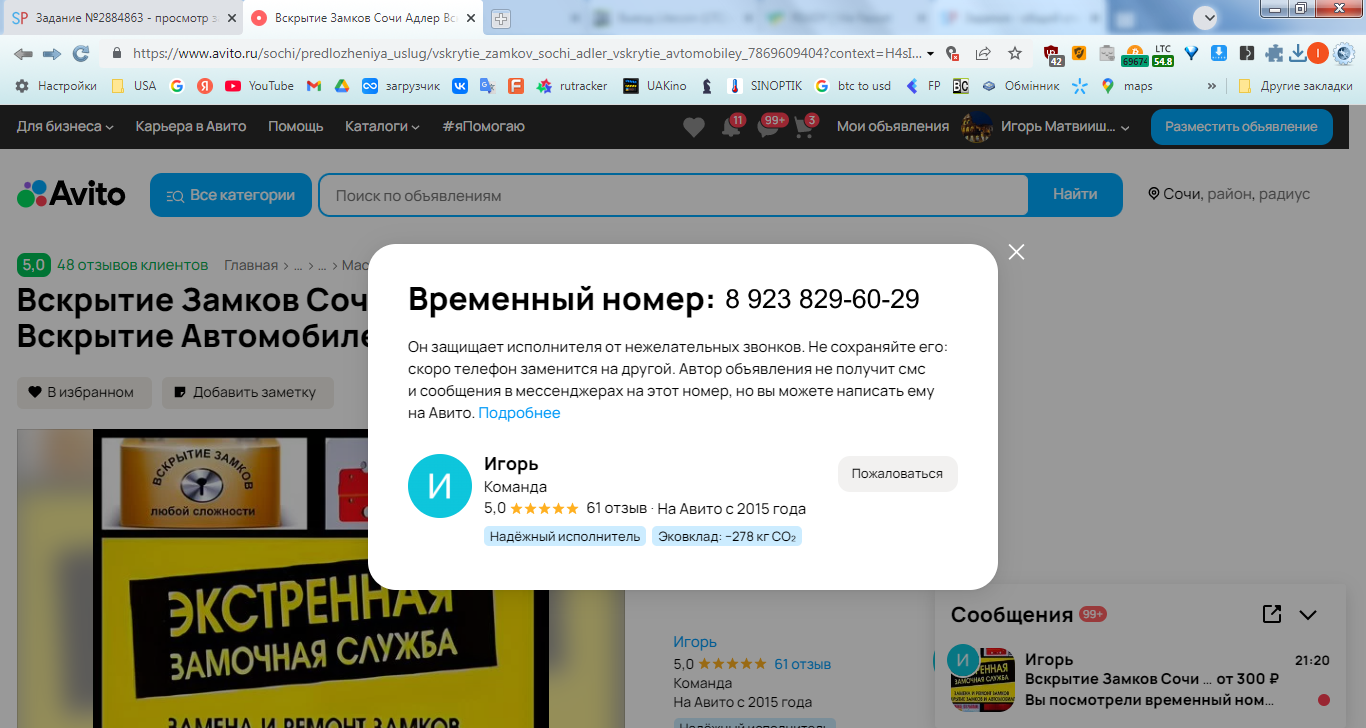The width and height of the screenshot is (1366, 728).
Task: Open notifications bell with 11 badge
Action: coord(732,127)
